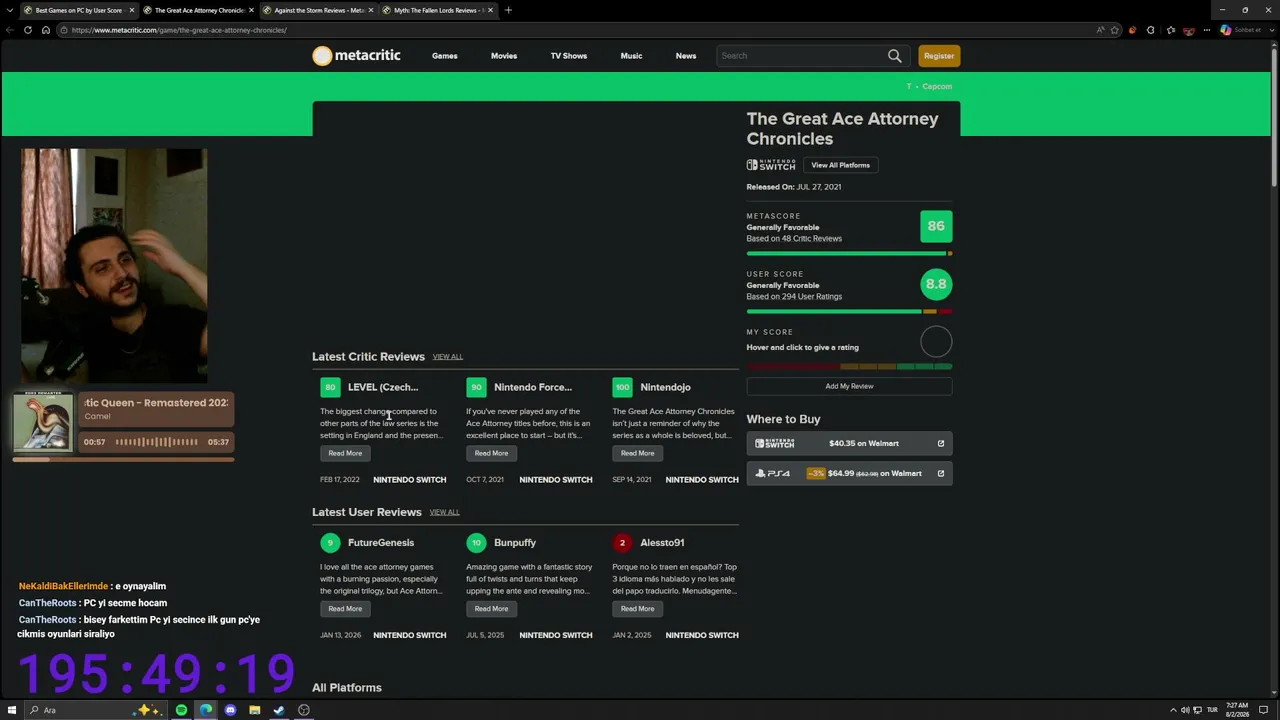Open browser settings and more menu
This screenshot has height=720, width=1280.
1207,30
